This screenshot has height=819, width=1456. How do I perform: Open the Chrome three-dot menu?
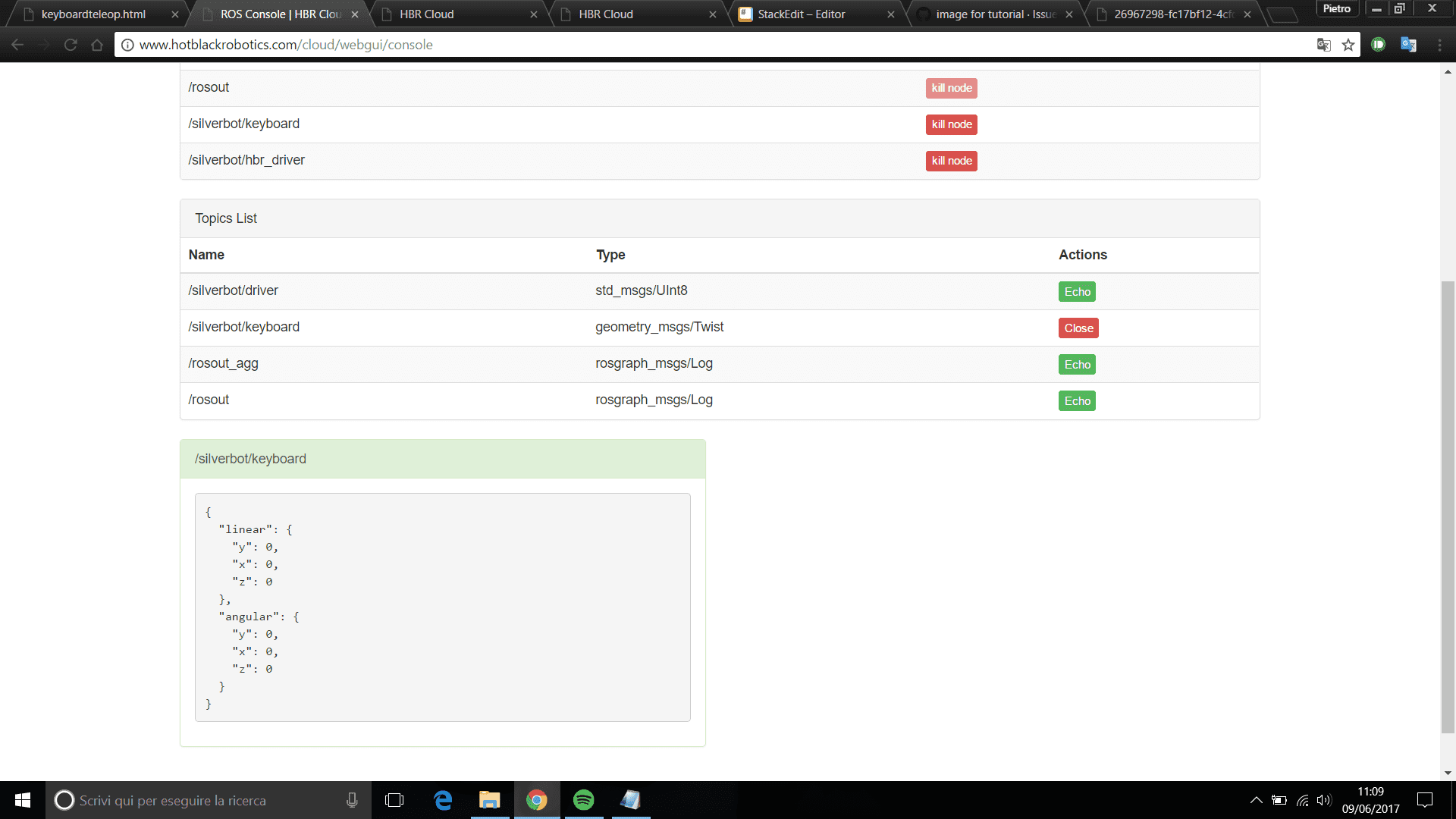pyautogui.click(x=1439, y=45)
